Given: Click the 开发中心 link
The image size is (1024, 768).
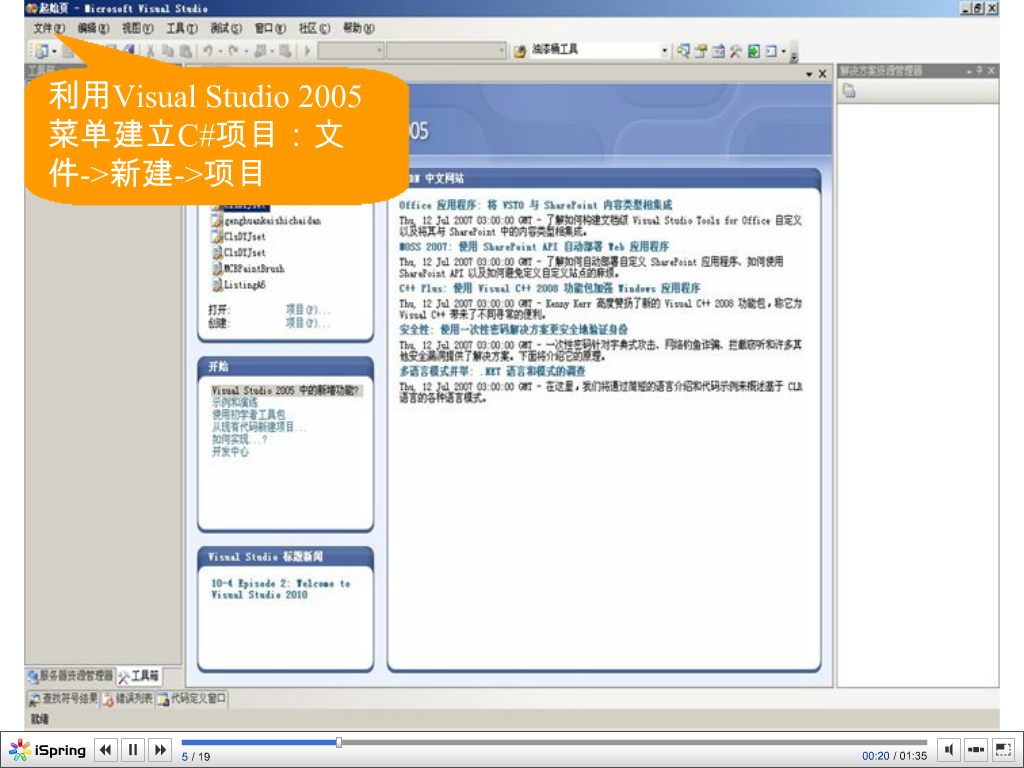Looking at the screenshot, I should [x=230, y=451].
